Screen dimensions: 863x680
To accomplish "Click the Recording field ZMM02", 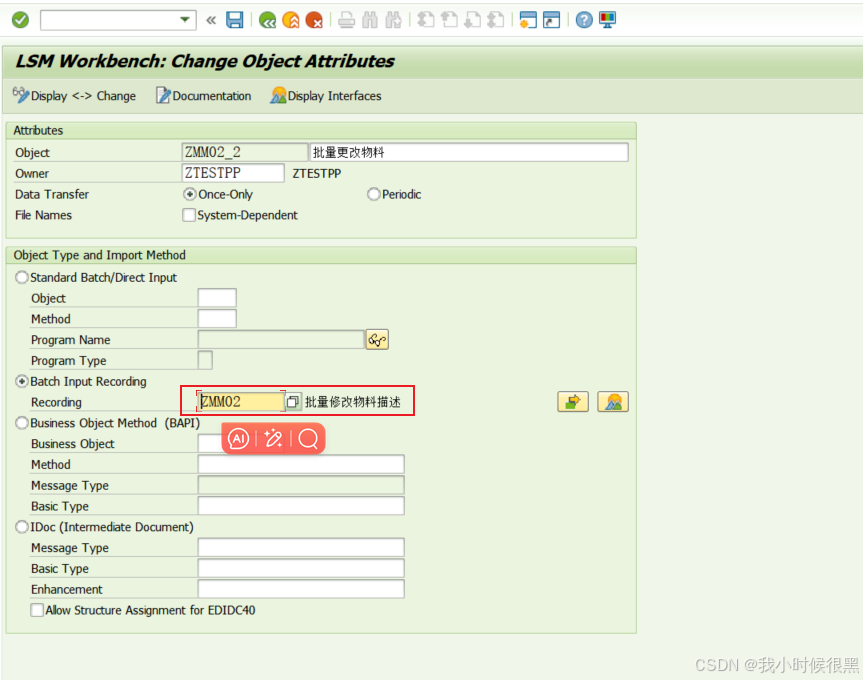I will coord(241,402).
